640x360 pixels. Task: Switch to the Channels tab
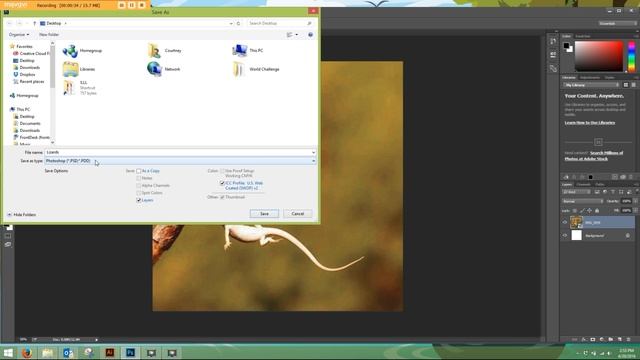point(583,184)
